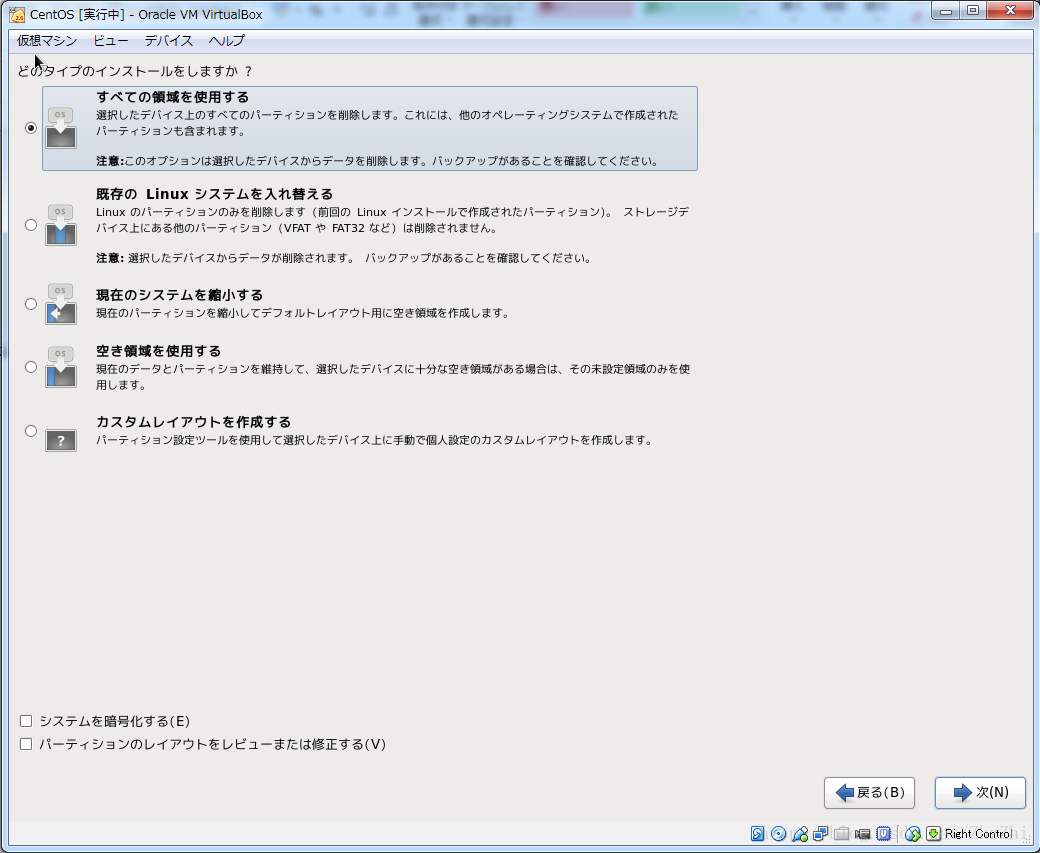Open the デバイス menu
The image size is (1040, 853).
point(169,41)
